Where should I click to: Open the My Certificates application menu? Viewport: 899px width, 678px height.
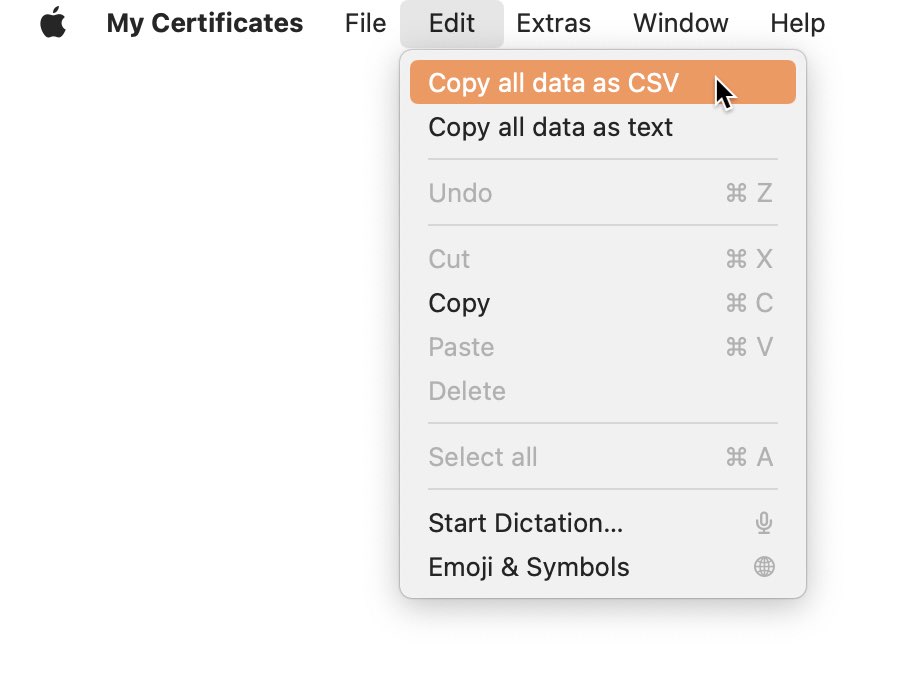pos(205,23)
